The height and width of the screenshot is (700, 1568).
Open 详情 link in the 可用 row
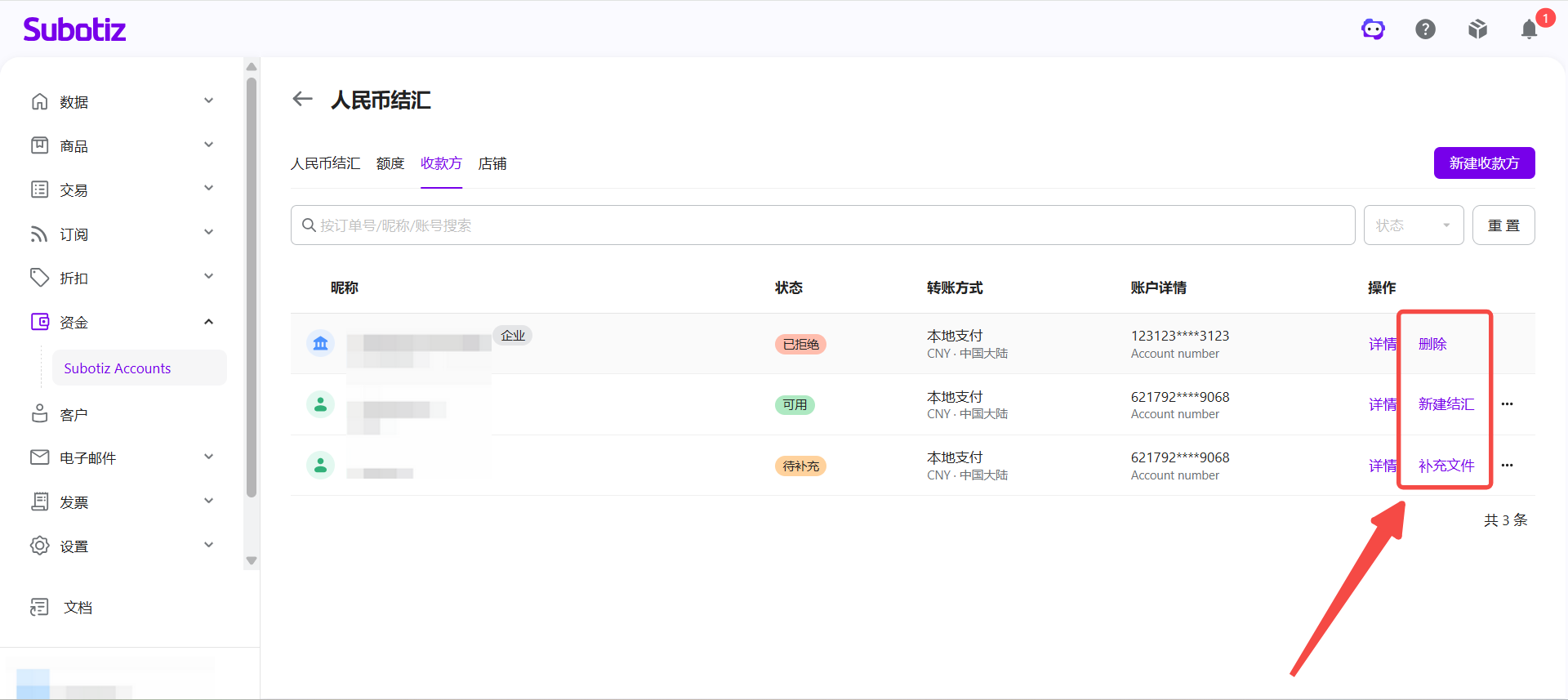1382,404
